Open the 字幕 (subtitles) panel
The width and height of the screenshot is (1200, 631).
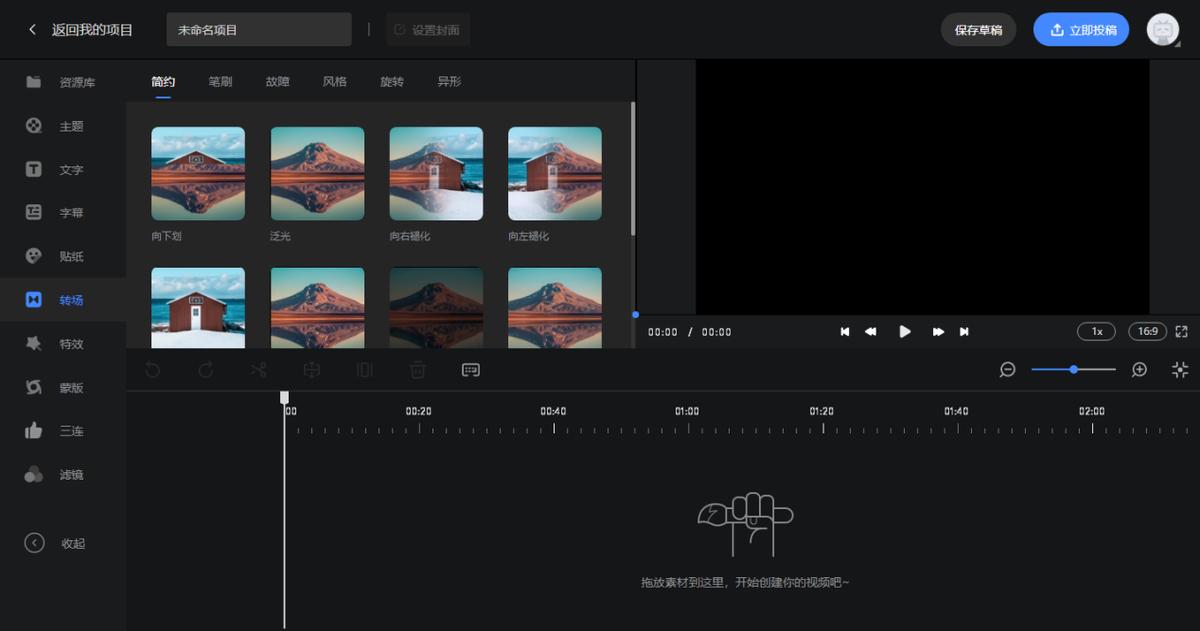tap(63, 212)
